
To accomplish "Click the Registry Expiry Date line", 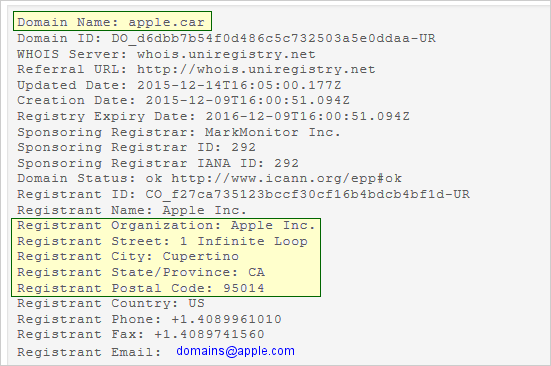I will click(213, 116).
